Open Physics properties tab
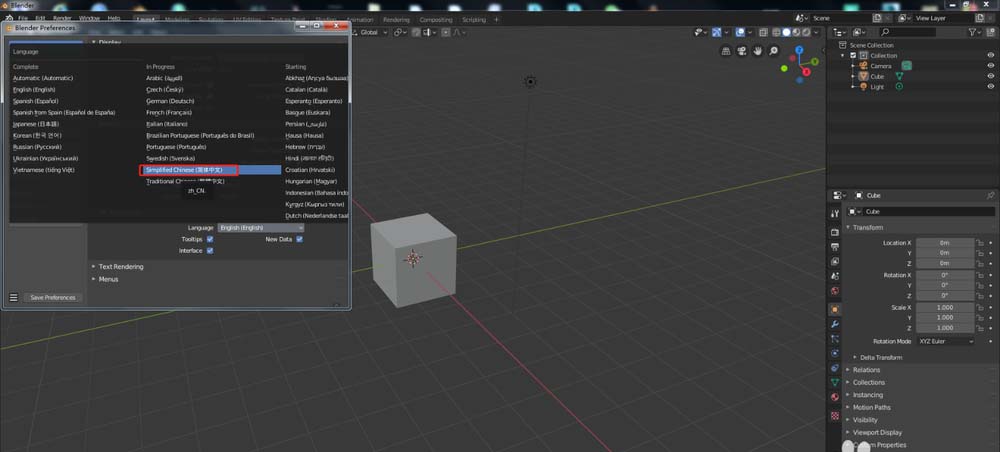This screenshot has width=1000, height=452. pos(835,353)
